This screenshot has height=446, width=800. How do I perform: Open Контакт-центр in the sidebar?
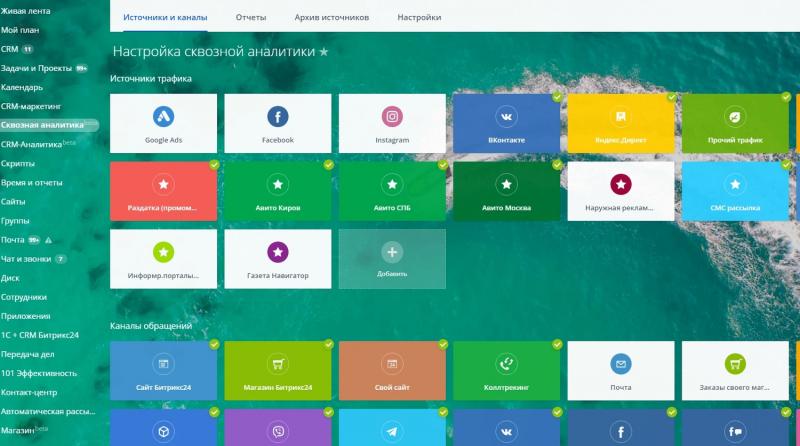pos(29,392)
